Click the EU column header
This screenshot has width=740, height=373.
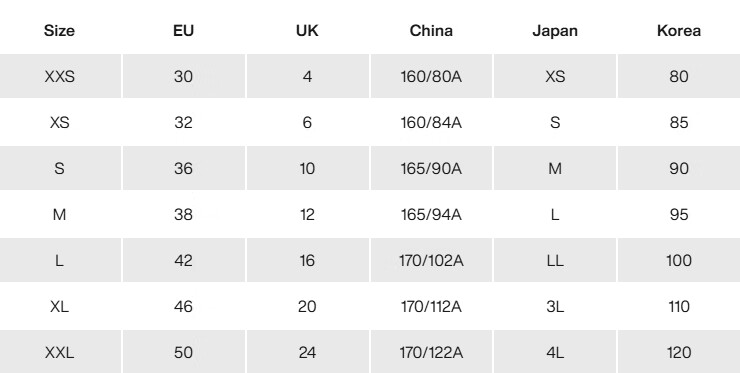tap(183, 31)
